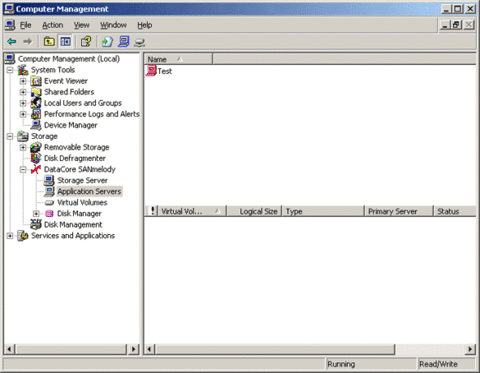Image resolution: width=480 pixels, height=373 pixels.
Task: Select the Device Manager tree label
Action: (x=71, y=125)
